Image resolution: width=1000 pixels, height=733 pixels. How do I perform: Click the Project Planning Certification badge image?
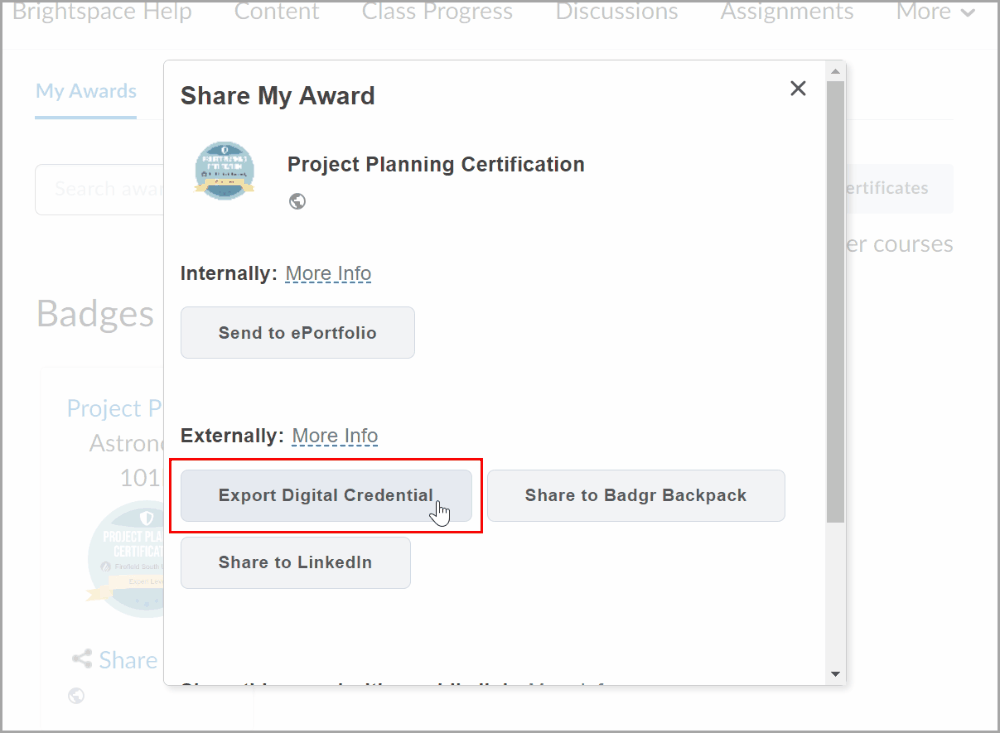coord(224,171)
